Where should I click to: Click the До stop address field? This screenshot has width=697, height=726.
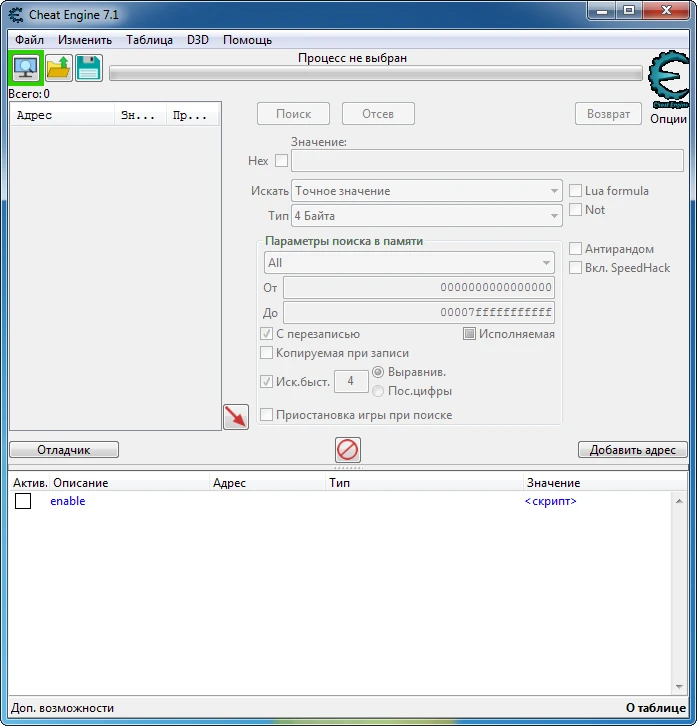click(419, 313)
